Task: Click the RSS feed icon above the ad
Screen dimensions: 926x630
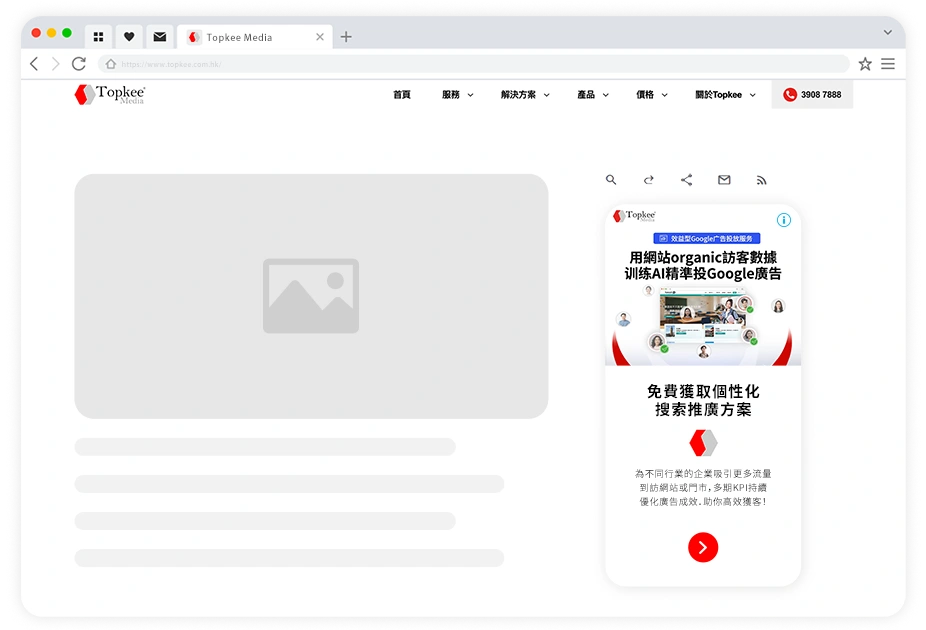Action: click(x=761, y=180)
